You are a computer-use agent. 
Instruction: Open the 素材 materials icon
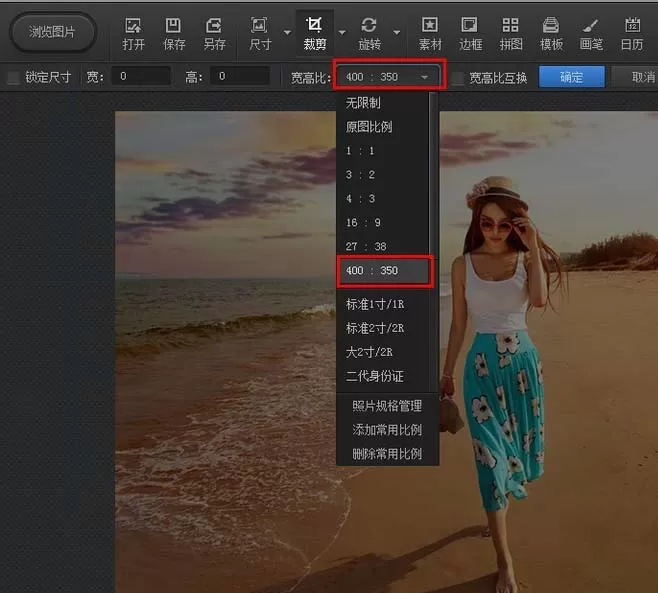(430, 34)
